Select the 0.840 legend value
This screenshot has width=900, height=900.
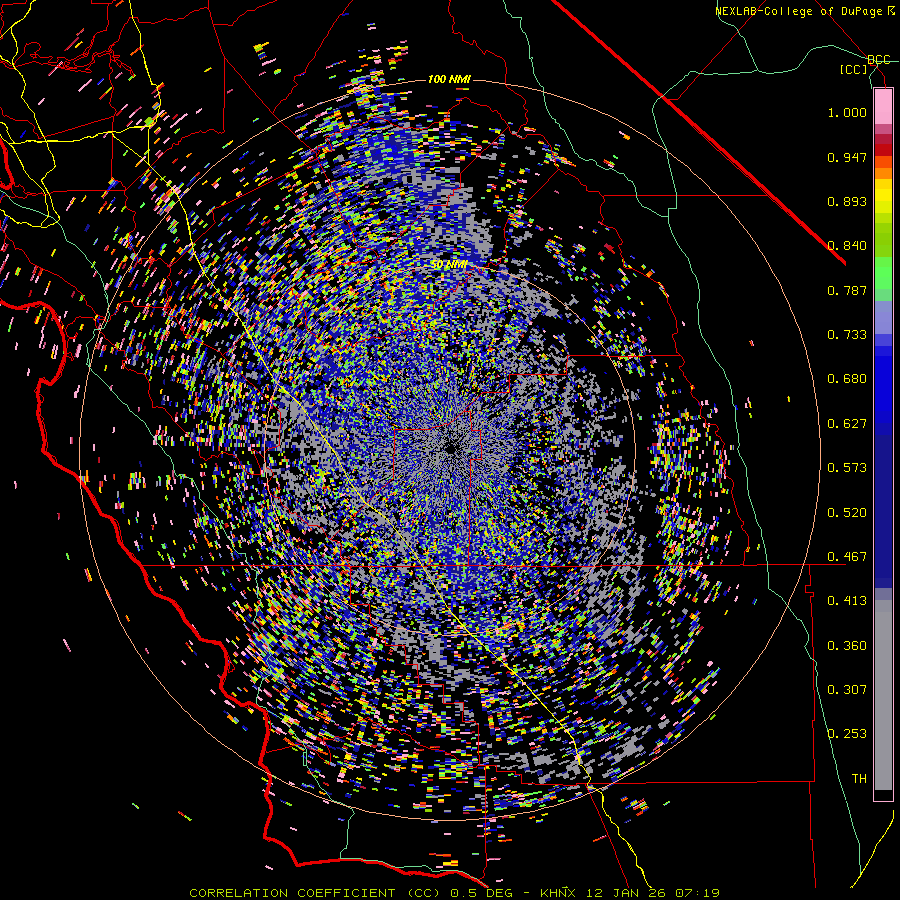[847, 246]
